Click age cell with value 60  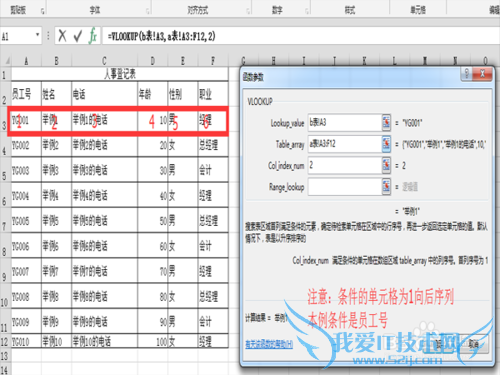point(153,246)
